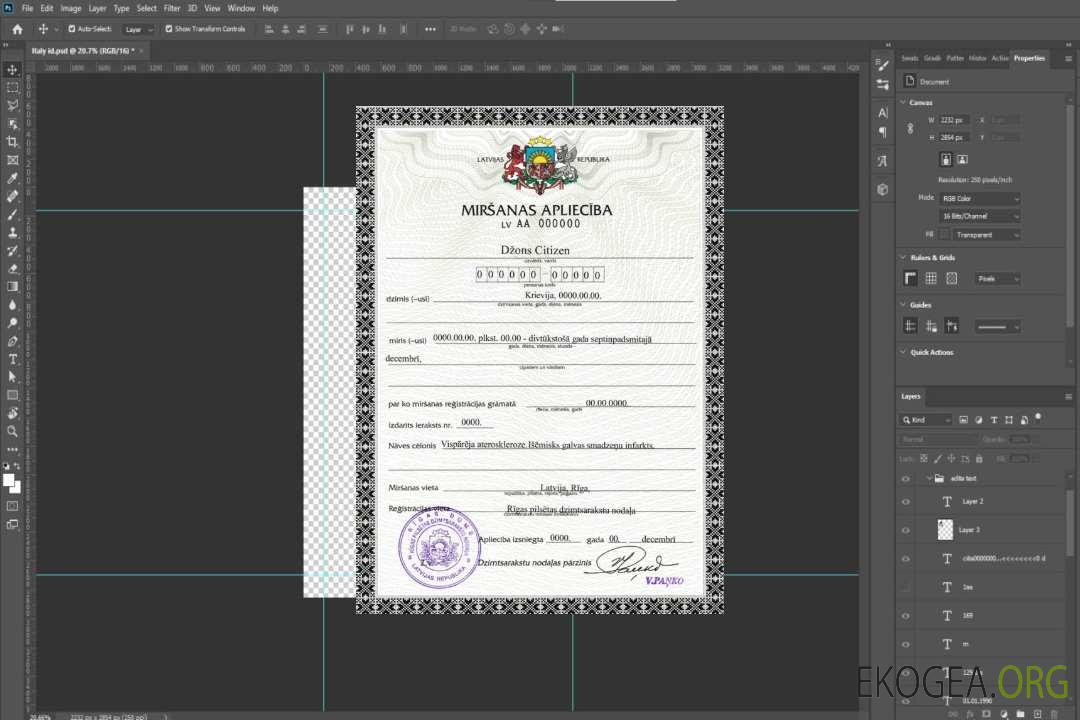Open the File menu
Image resolution: width=1080 pixels, height=720 pixels.
coord(27,8)
